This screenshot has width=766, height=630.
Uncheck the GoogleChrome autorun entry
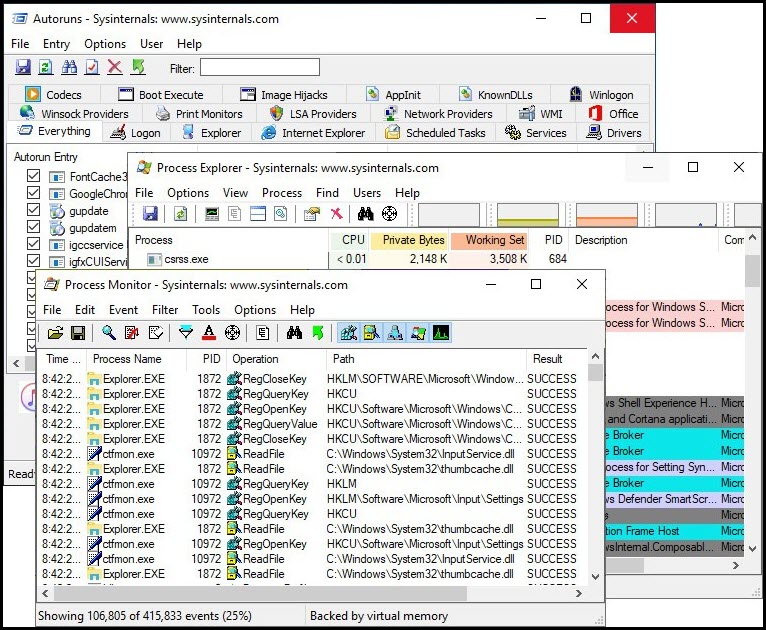[33, 192]
